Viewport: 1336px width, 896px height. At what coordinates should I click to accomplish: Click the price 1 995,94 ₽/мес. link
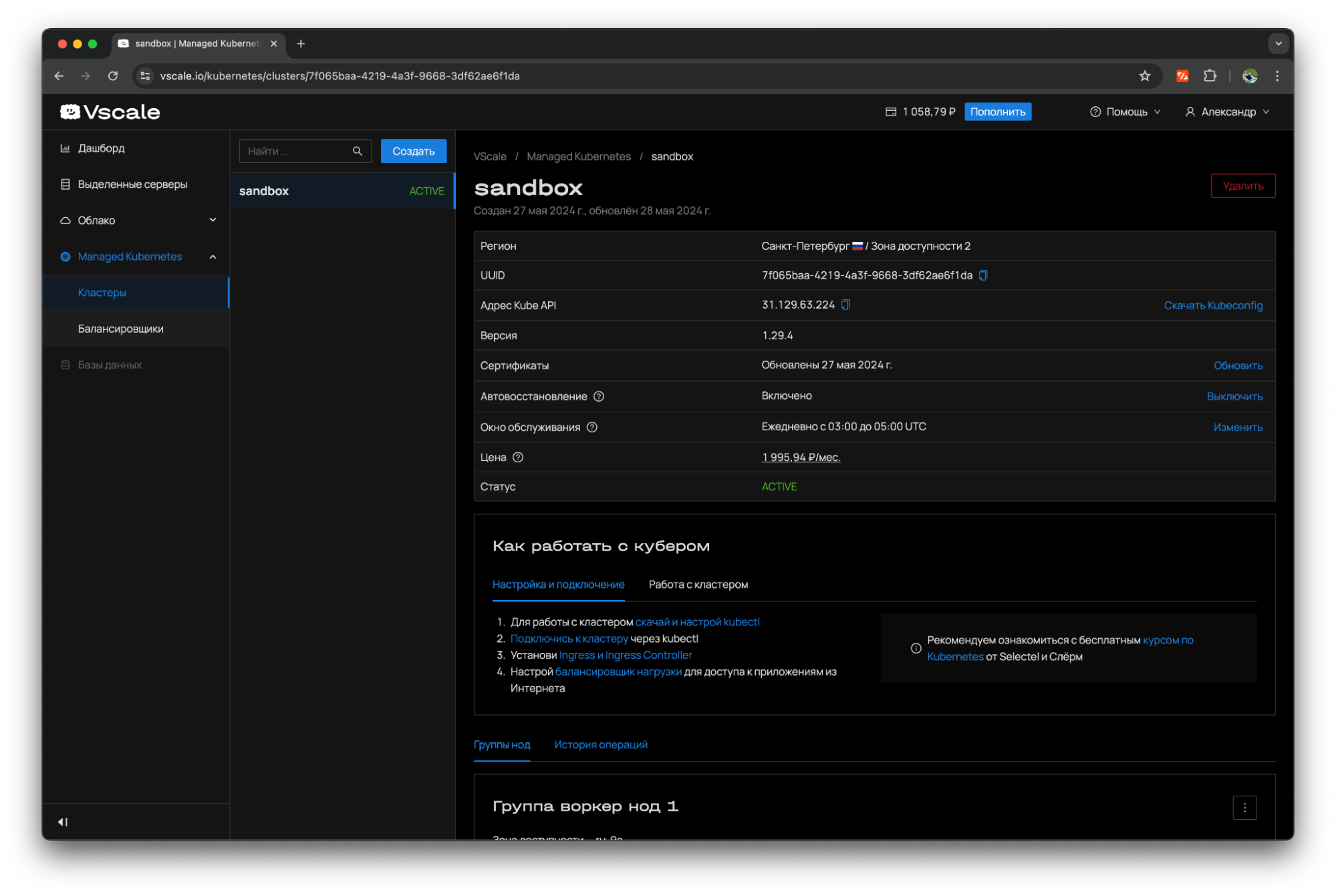click(801, 457)
